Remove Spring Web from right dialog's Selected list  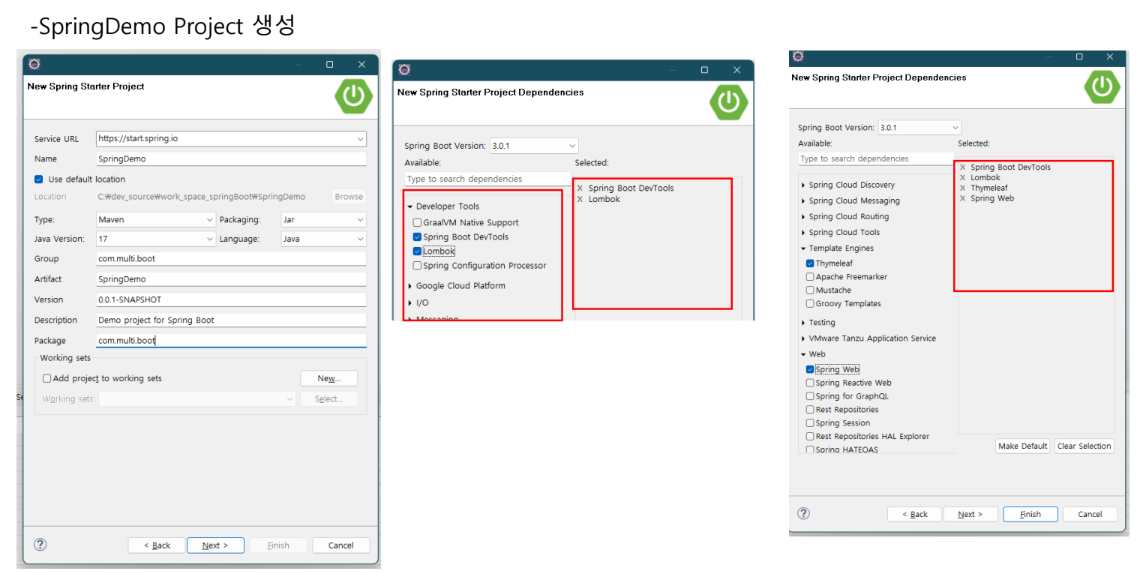click(963, 198)
